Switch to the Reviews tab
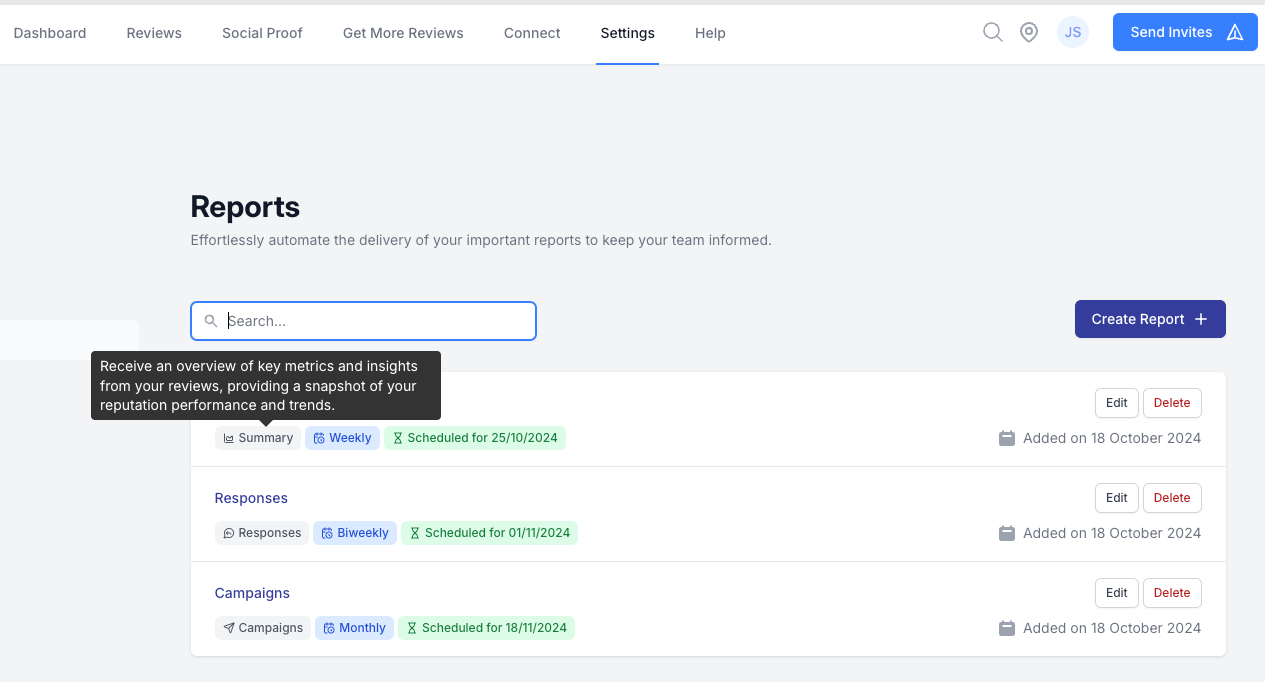 (x=154, y=33)
